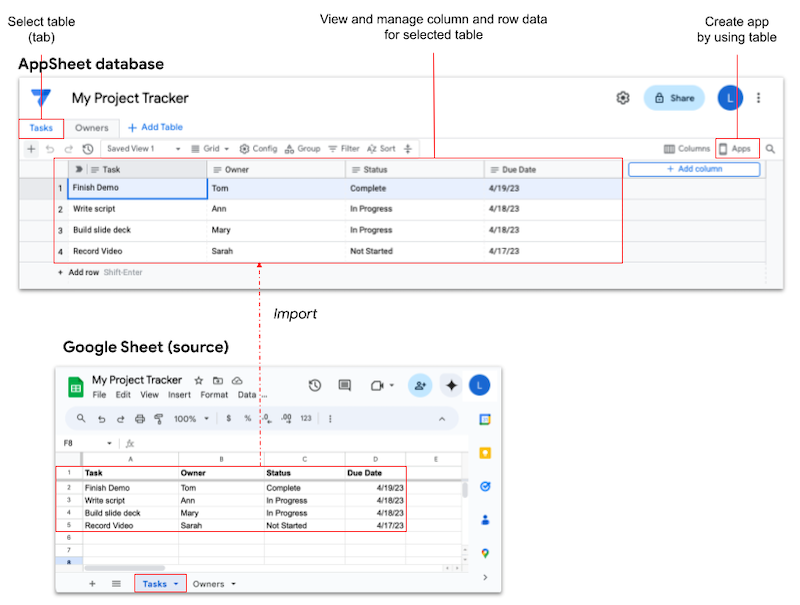Open version history in AppSheet toolbar
The height and width of the screenshot is (605, 800).
88,149
